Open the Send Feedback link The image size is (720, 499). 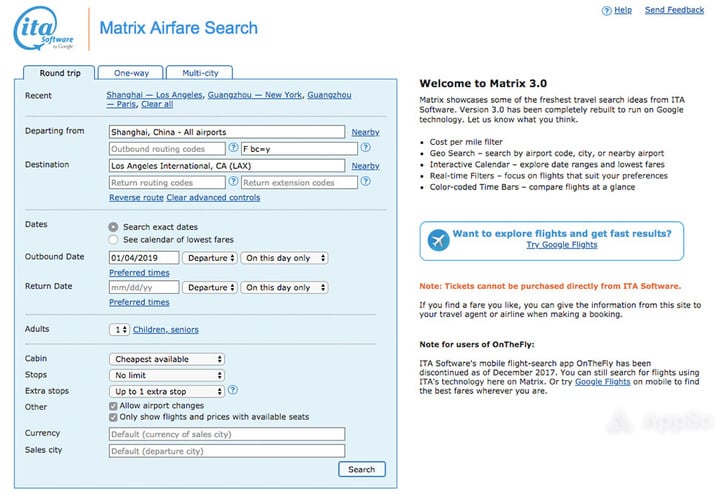click(674, 10)
